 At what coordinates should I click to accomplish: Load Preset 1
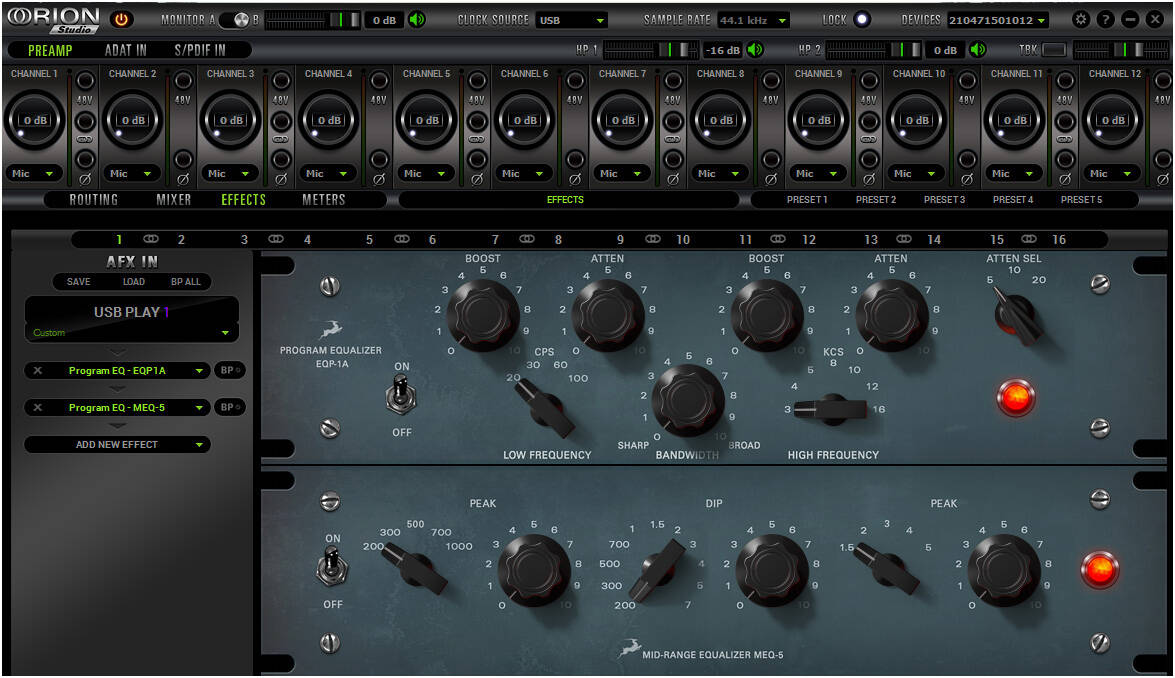807,199
